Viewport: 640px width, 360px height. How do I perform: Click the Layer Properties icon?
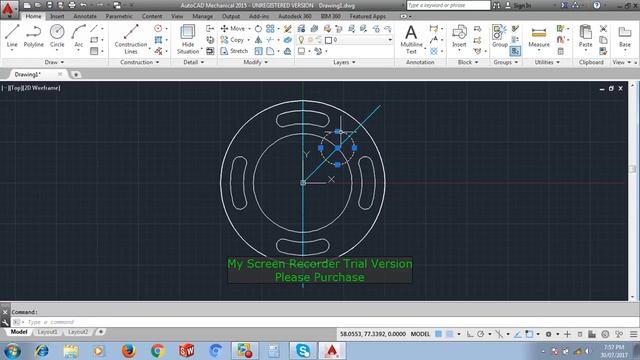point(301,29)
